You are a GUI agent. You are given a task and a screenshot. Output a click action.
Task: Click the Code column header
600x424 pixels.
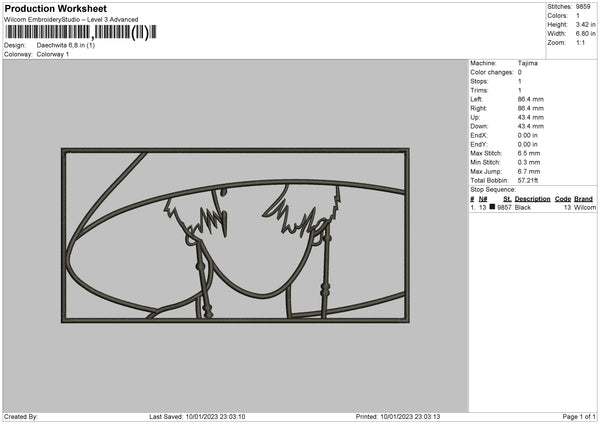click(x=563, y=199)
